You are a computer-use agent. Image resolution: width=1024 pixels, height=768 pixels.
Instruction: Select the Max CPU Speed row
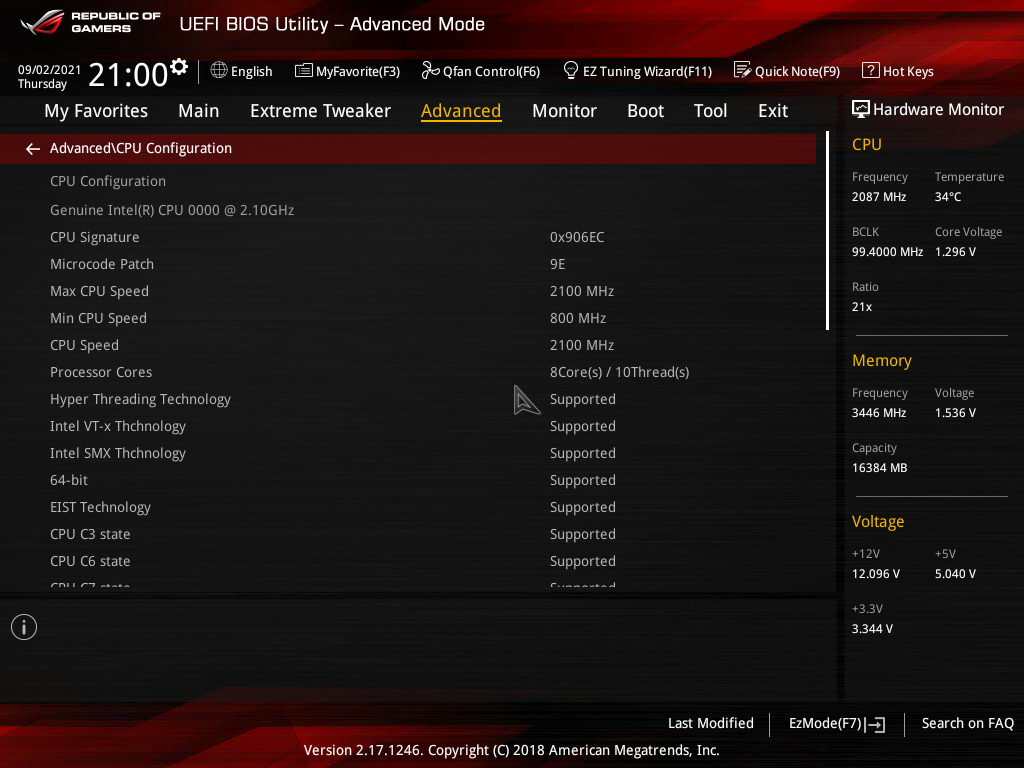point(408,291)
